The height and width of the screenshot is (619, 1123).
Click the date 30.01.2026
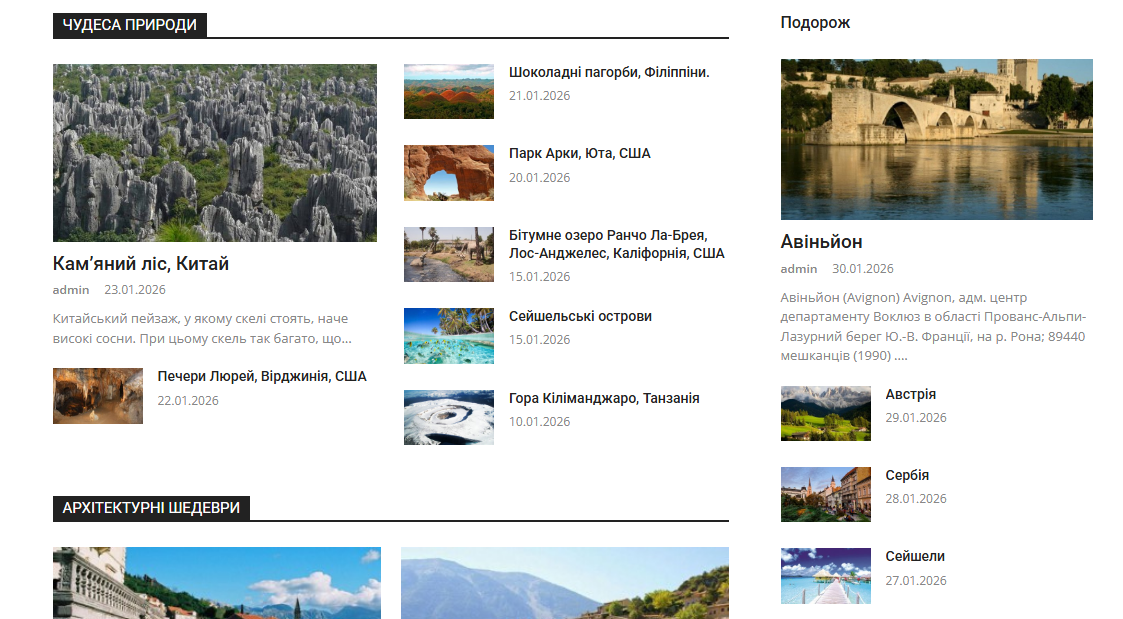point(863,269)
